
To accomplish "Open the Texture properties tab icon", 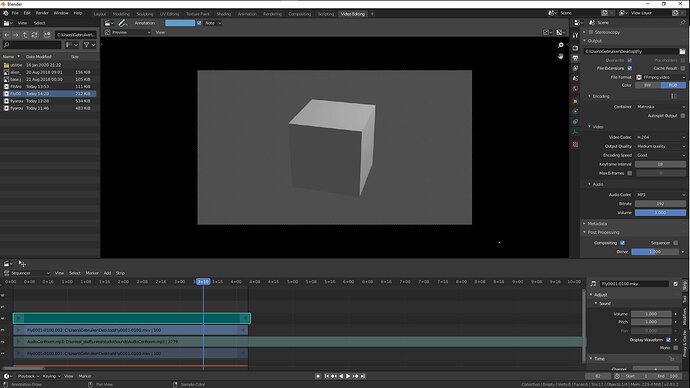I will [x=575, y=144].
